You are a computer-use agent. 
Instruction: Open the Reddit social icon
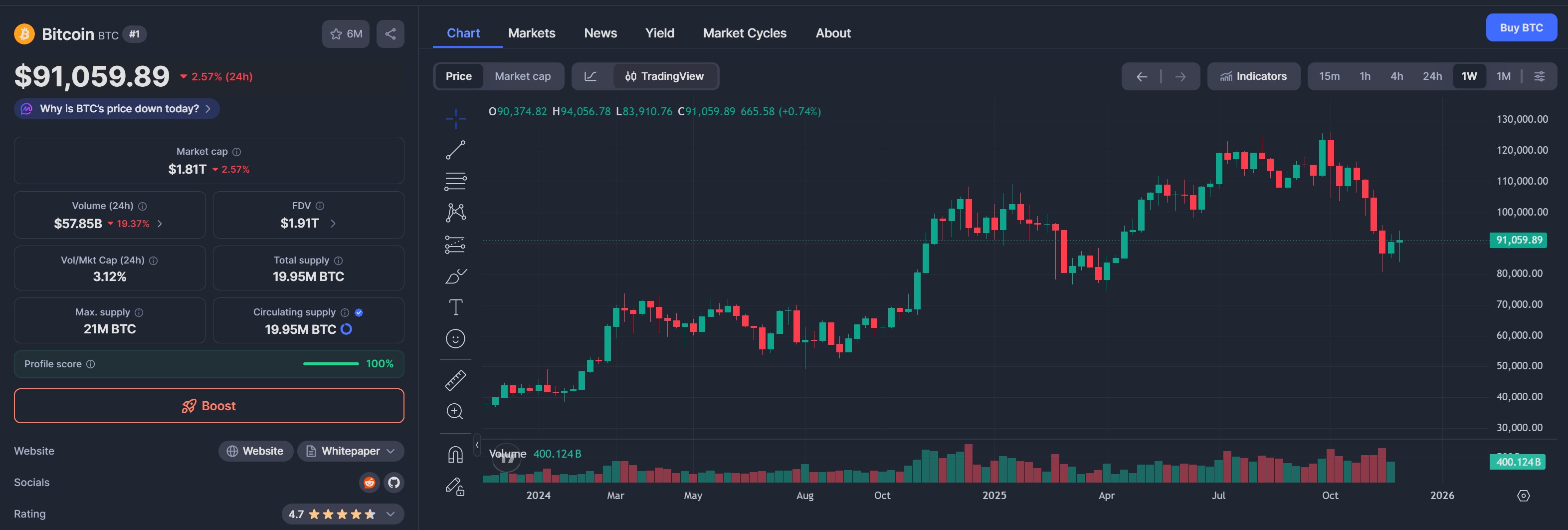[369, 483]
